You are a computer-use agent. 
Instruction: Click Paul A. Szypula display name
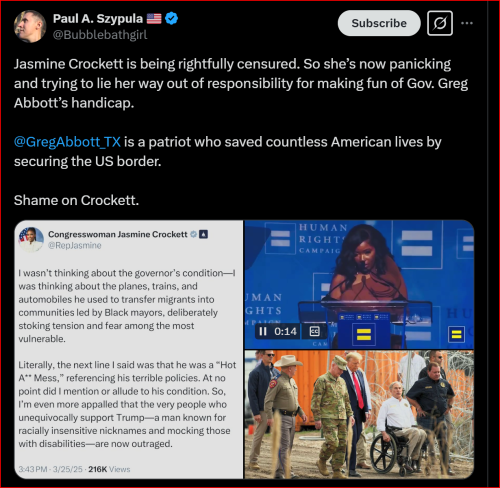click(98, 19)
